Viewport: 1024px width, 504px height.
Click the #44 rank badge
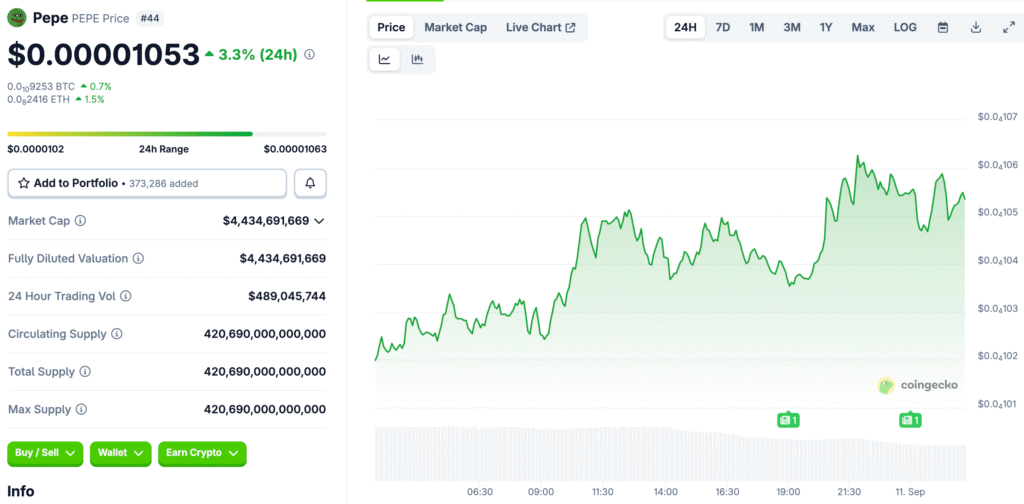click(x=150, y=18)
